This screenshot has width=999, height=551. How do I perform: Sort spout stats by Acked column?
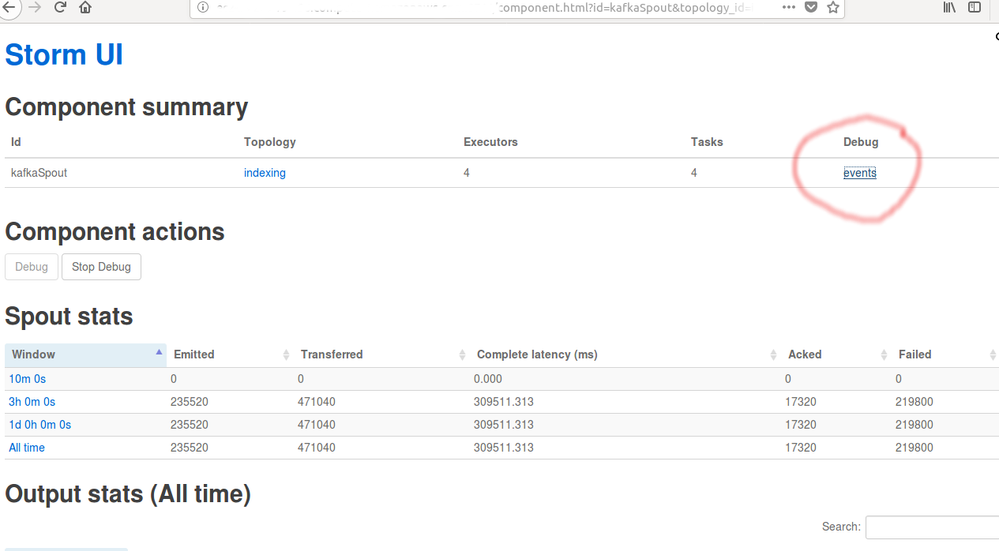[837, 355]
